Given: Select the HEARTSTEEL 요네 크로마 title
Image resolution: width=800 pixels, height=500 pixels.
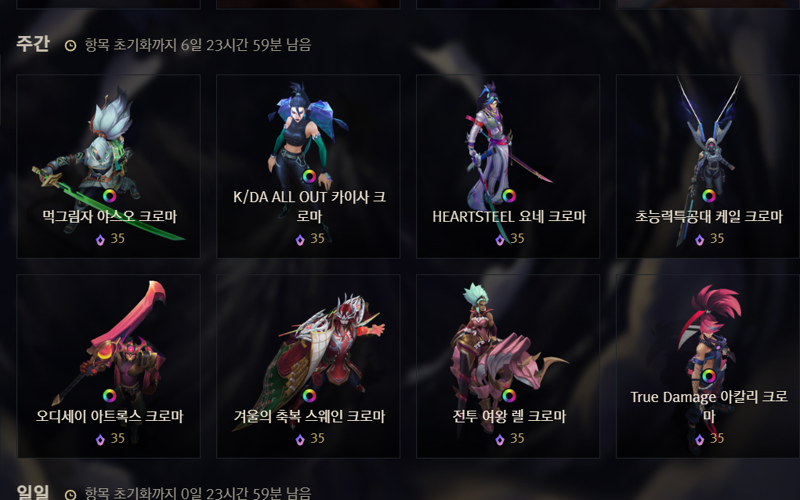Looking at the screenshot, I should point(509,216).
